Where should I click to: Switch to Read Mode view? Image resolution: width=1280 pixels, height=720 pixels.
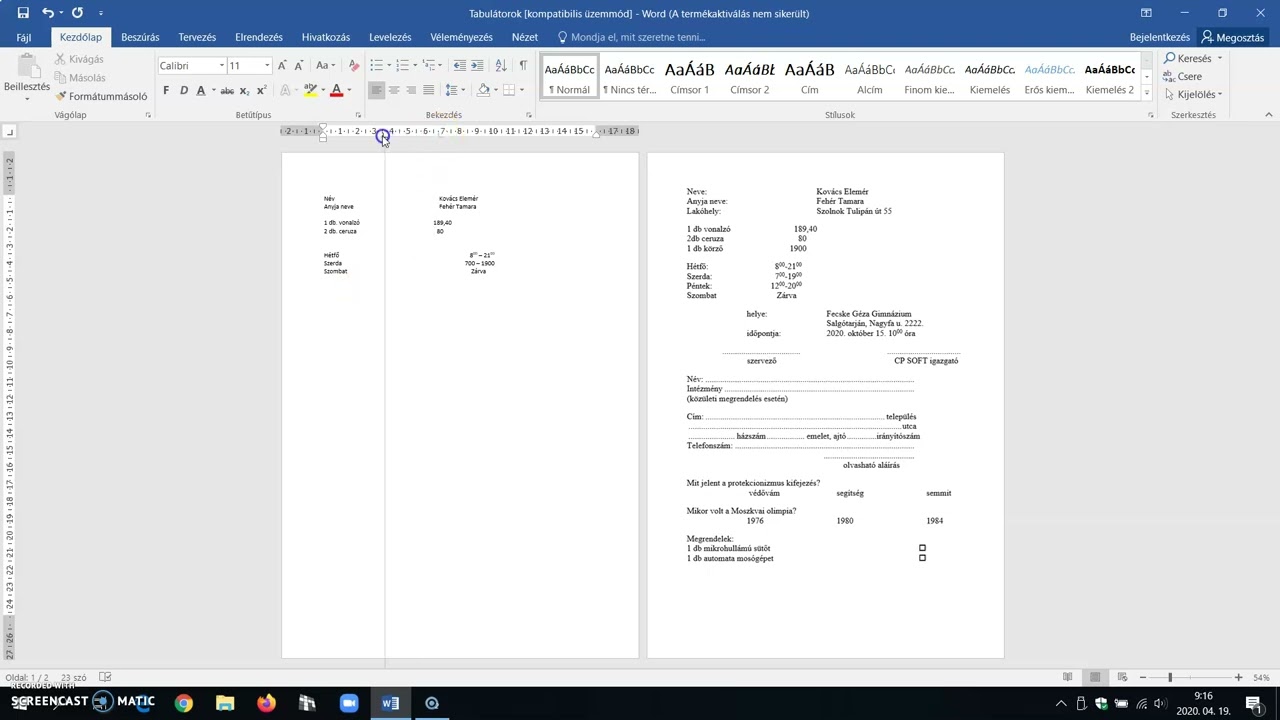pyautogui.click(x=1067, y=677)
